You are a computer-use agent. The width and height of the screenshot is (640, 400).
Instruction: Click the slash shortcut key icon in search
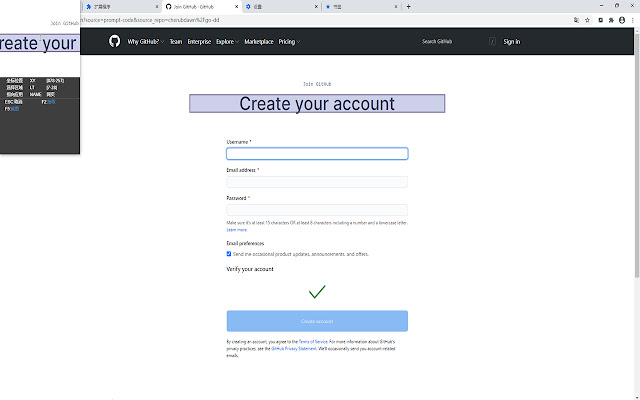point(492,41)
